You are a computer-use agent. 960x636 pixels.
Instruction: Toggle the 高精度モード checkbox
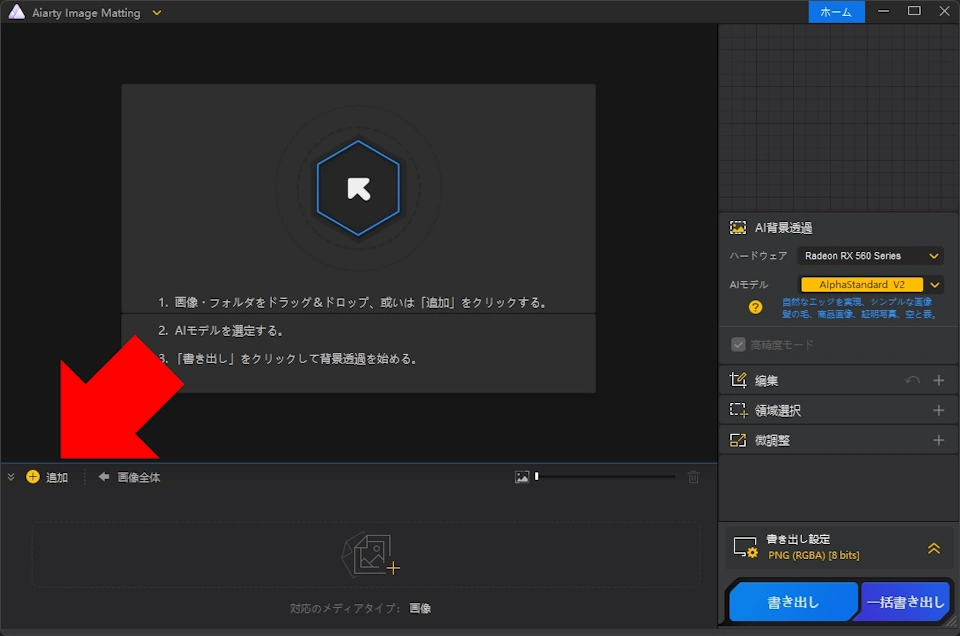point(739,344)
